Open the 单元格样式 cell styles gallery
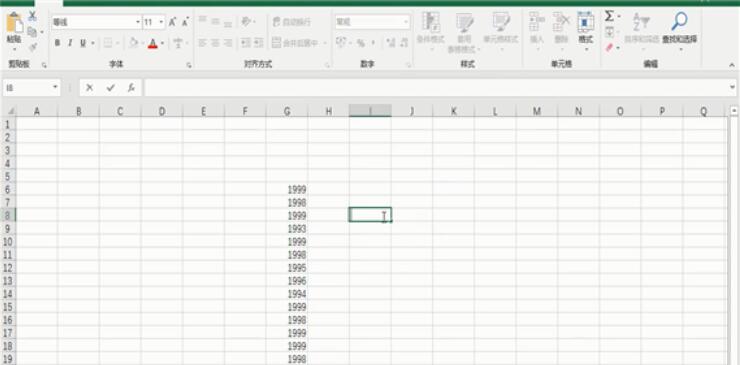This screenshot has height=365, width=740. 501,31
